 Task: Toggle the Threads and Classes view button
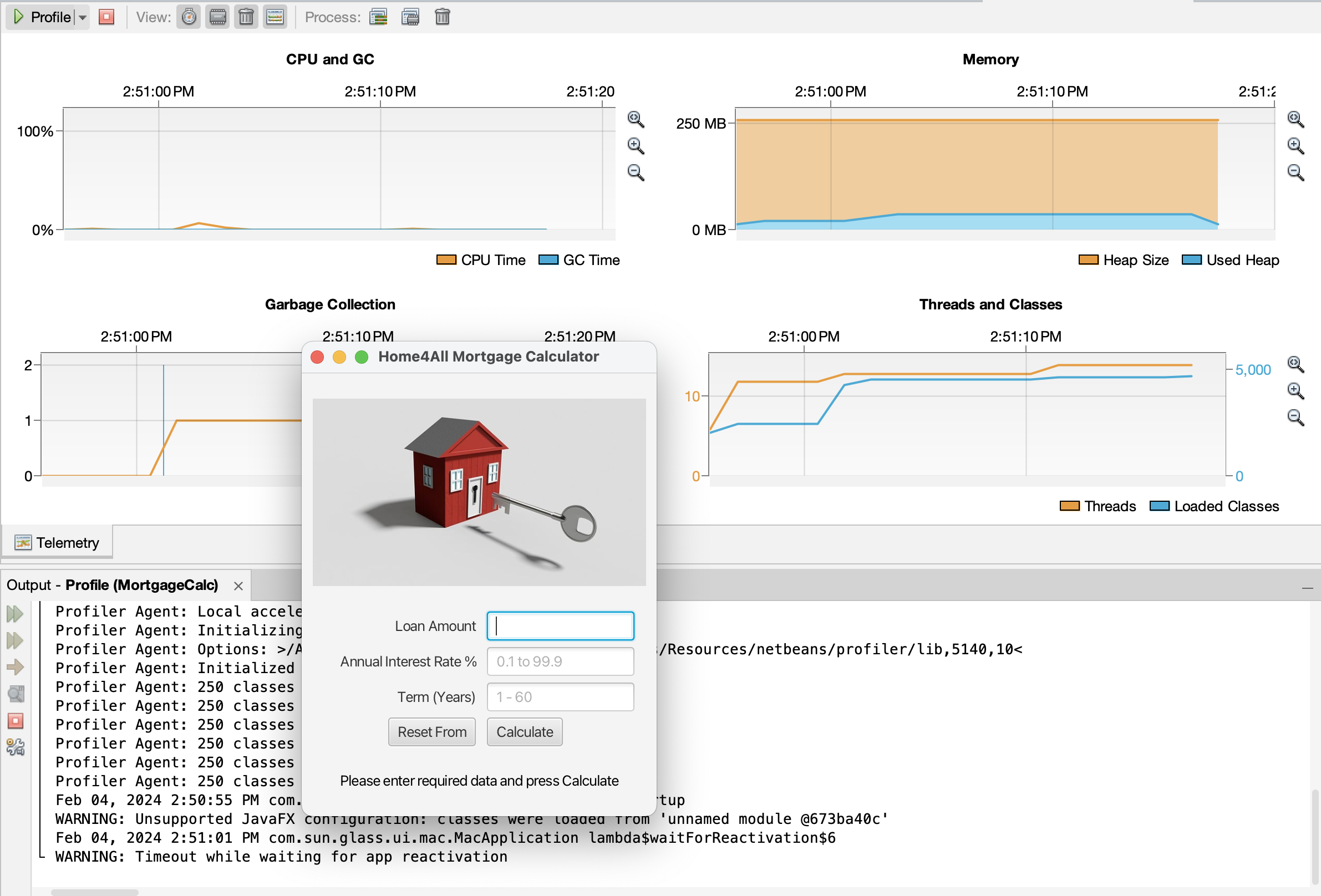(x=275, y=17)
